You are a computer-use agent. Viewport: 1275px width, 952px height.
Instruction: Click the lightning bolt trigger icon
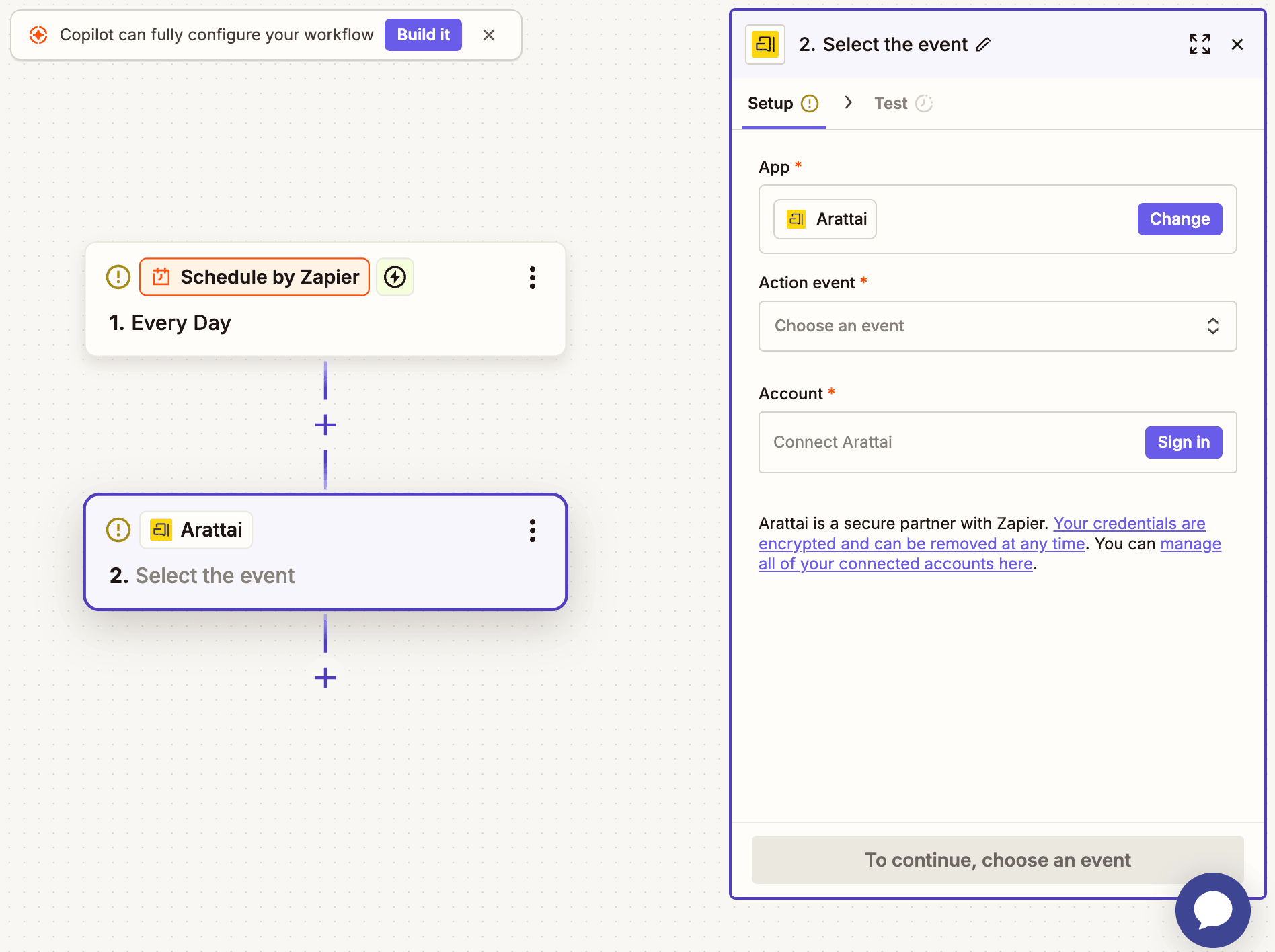click(395, 277)
